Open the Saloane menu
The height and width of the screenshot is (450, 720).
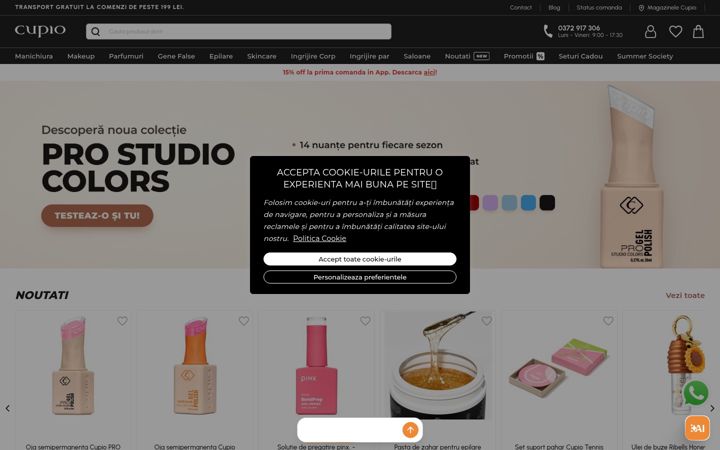tap(417, 56)
